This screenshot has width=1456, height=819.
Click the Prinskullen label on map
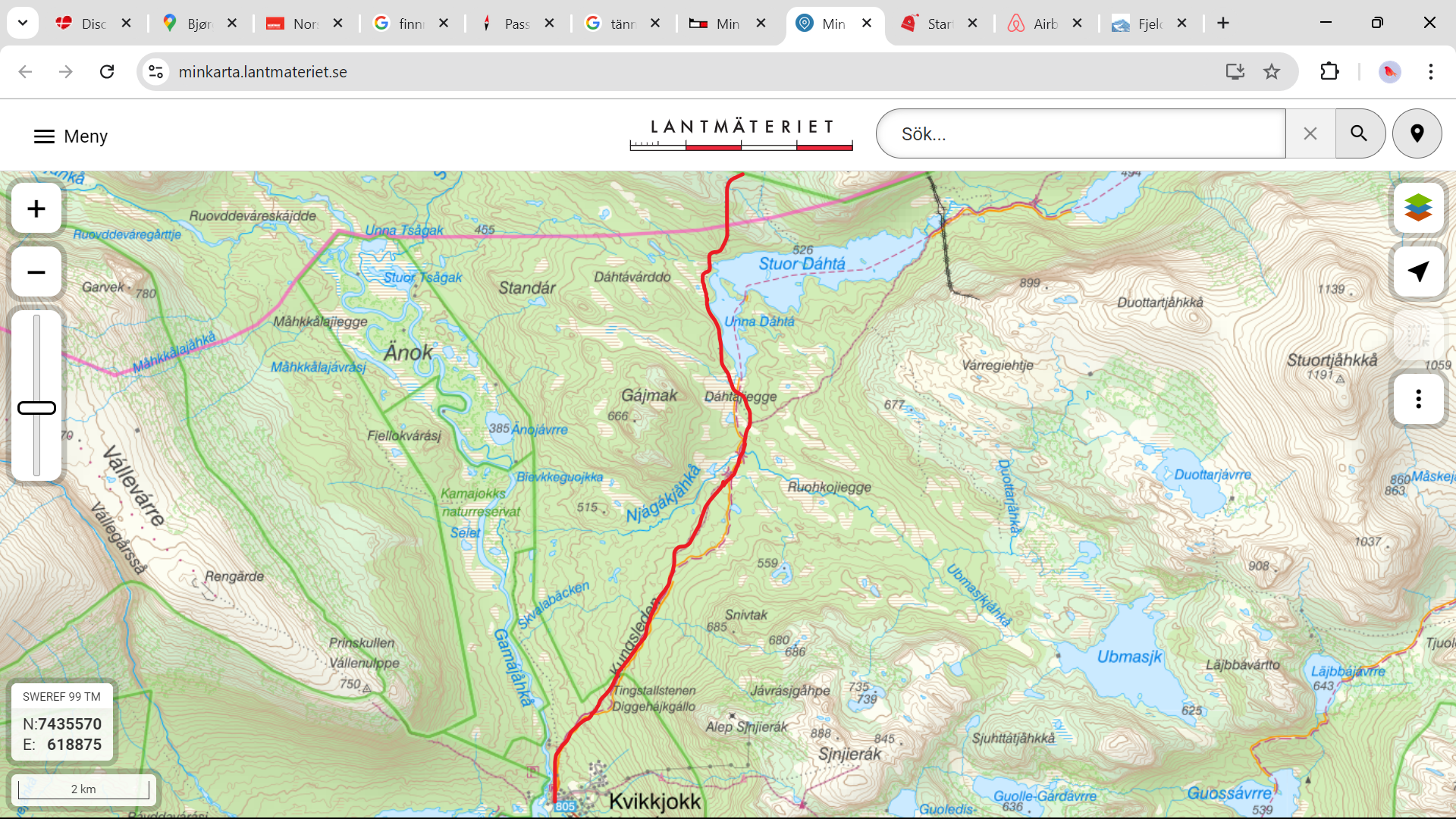[x=362, y=643]
